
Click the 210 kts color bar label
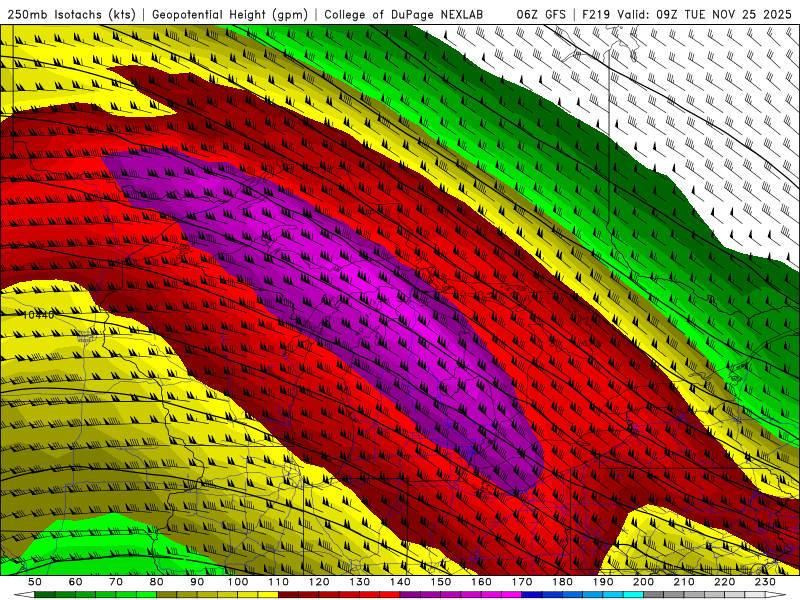pyautogui.click(x=684, y=582)
